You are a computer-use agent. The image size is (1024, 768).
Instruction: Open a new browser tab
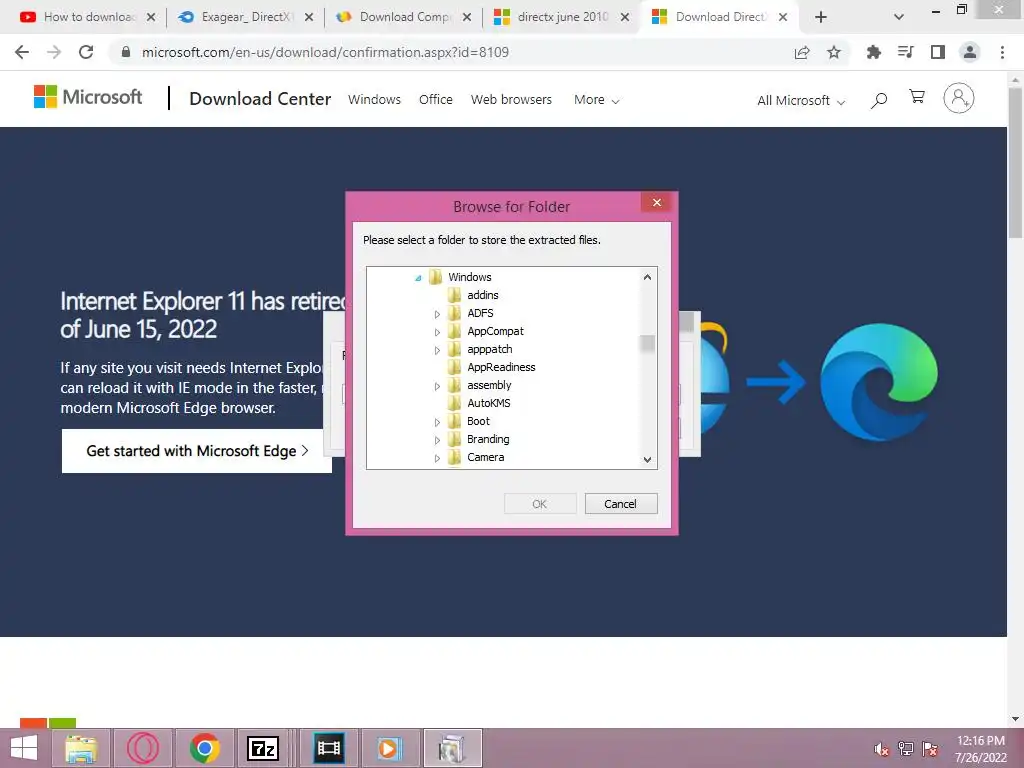point(821,17)
